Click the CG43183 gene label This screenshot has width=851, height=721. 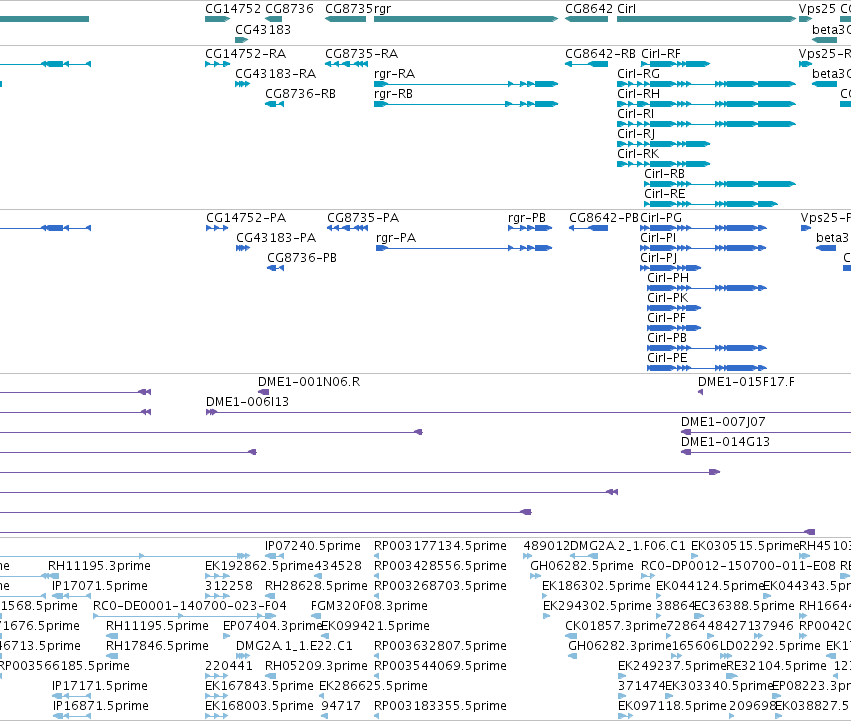[263, 29]
